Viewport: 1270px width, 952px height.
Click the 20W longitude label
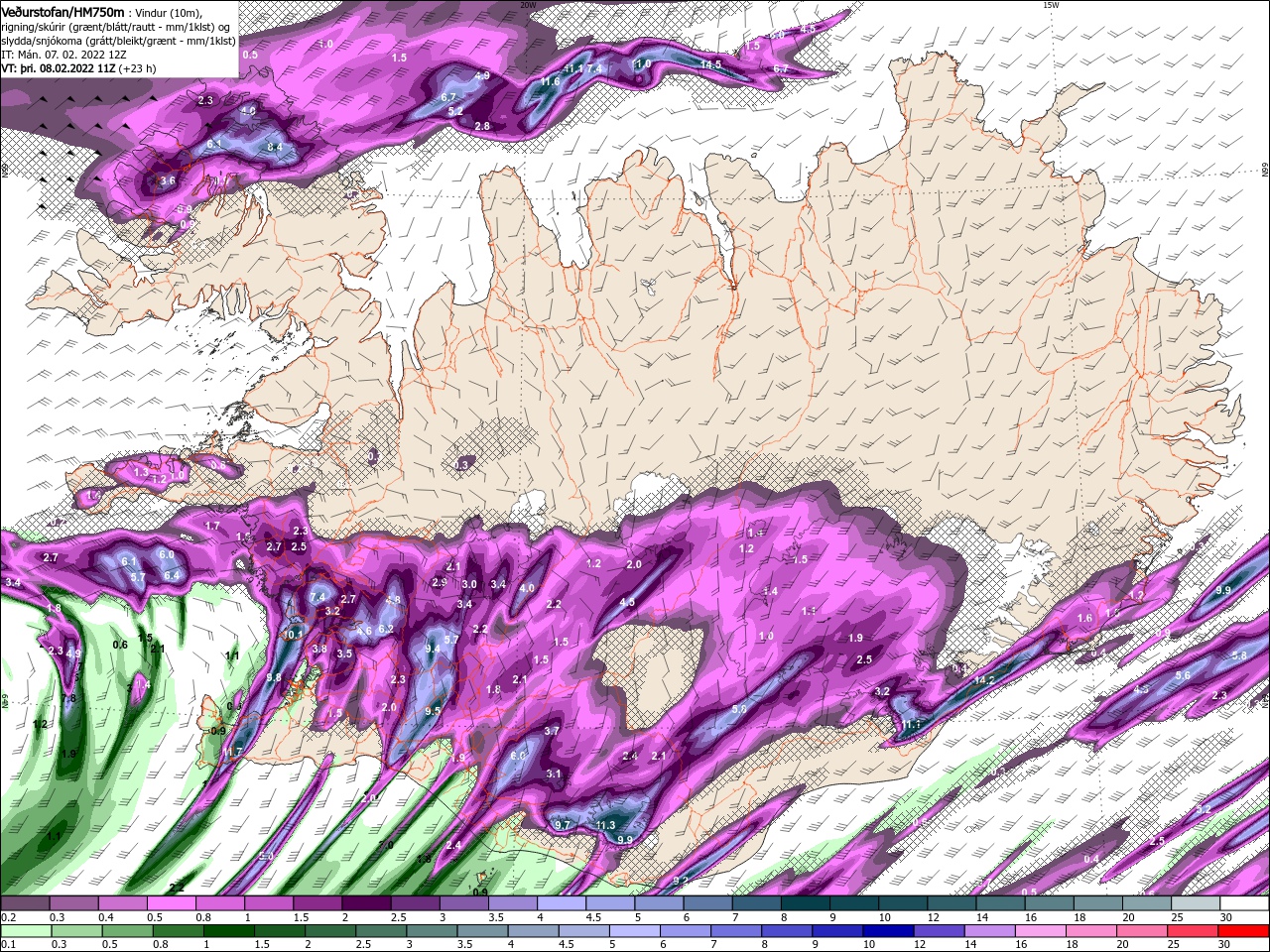click(x=528, y=5)
